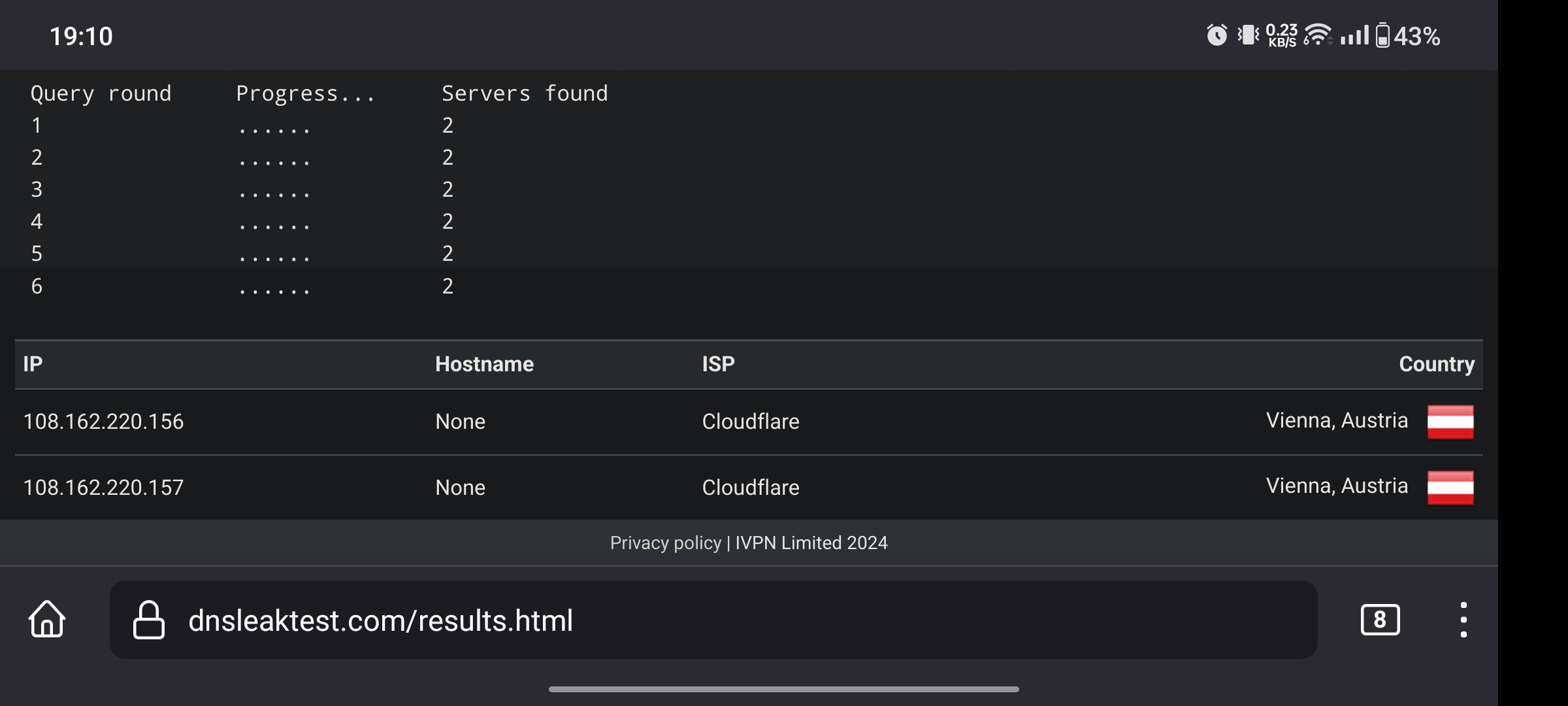Open the three-dot browser menu
Image resolution: width=1568 pixels, height=706 pixels.
click(1463, 620)
